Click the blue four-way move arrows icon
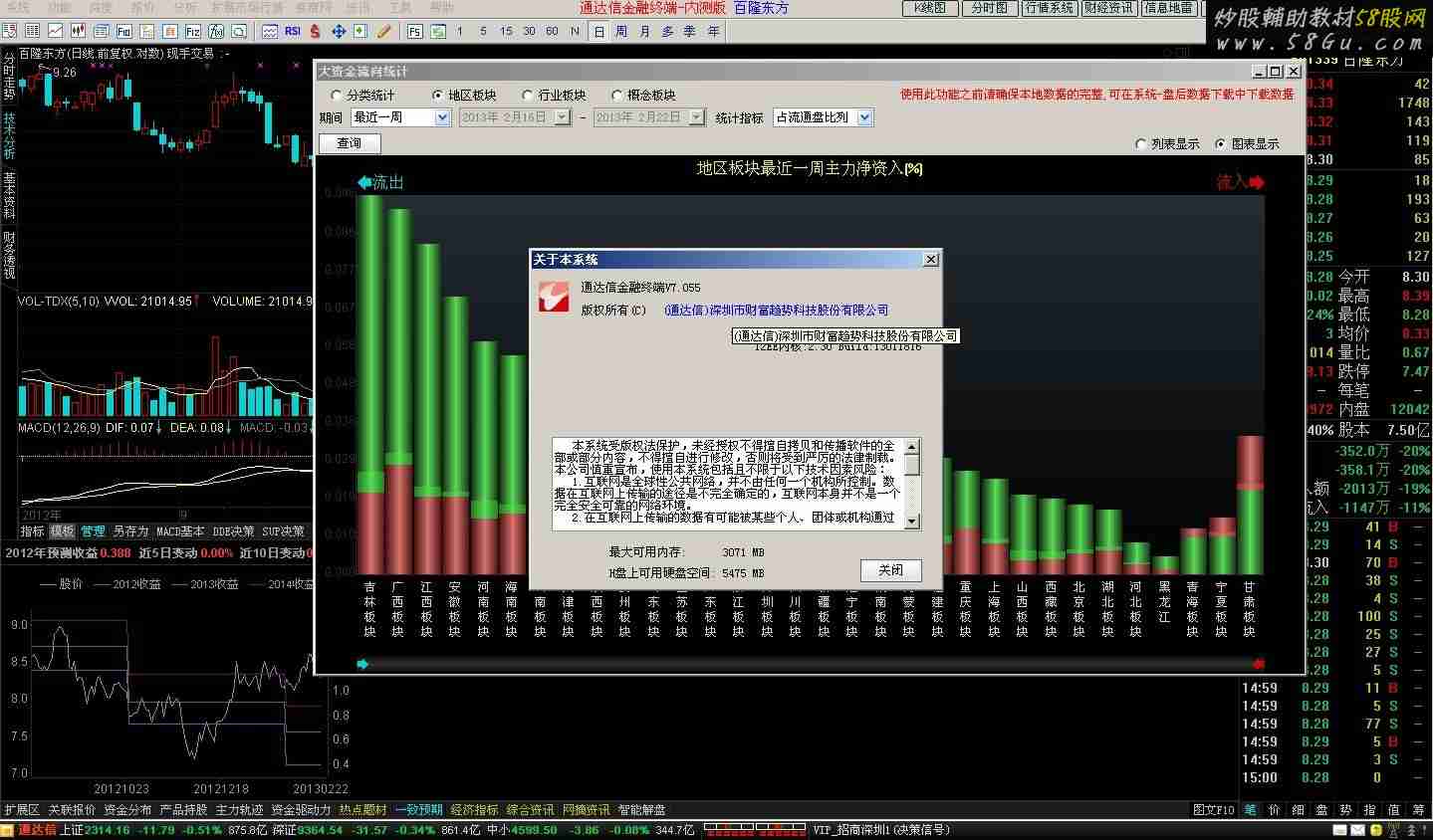The image size is (1433, 840). [x=339, y=31]
